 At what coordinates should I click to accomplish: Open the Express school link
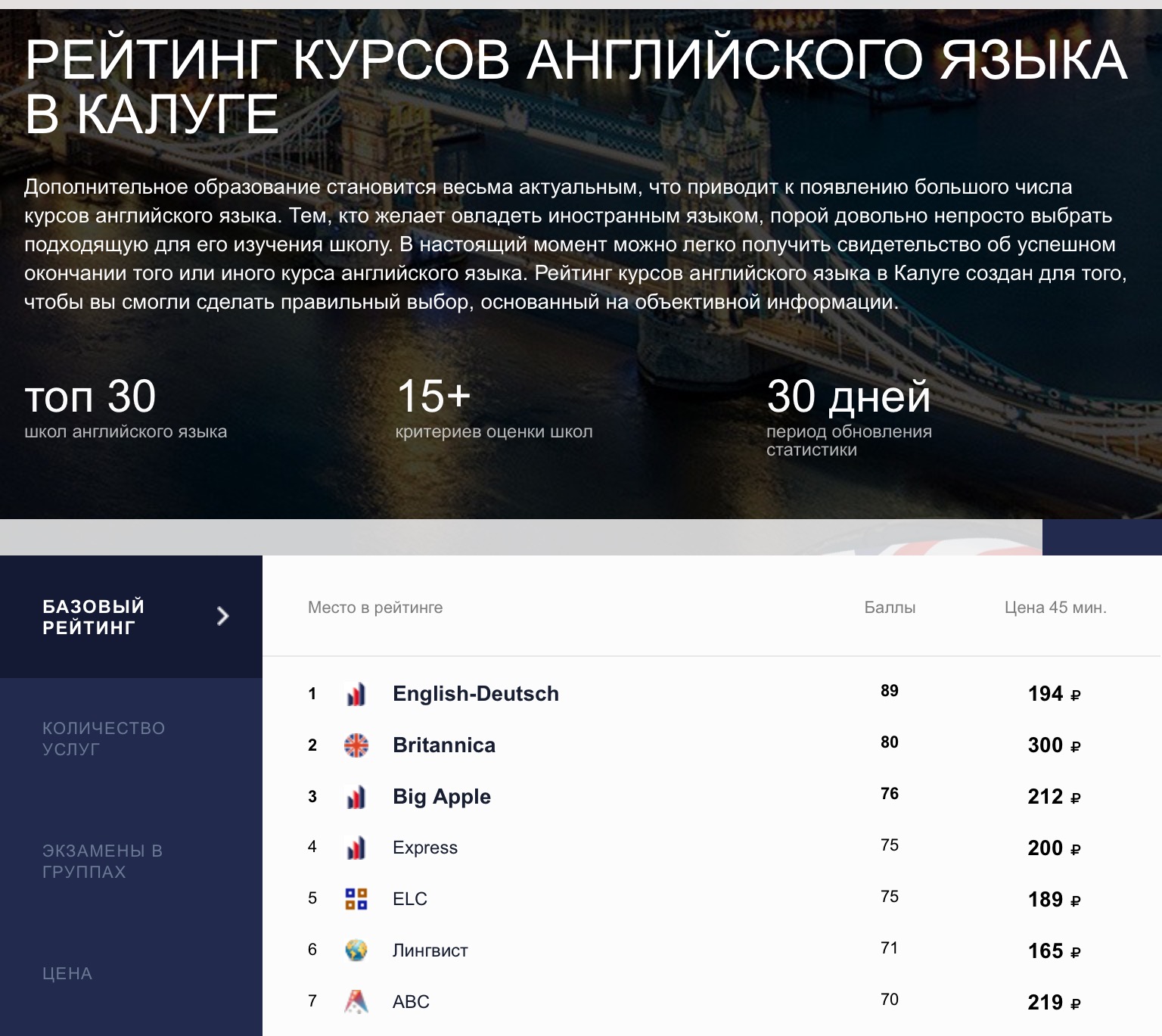pos(425,848)
